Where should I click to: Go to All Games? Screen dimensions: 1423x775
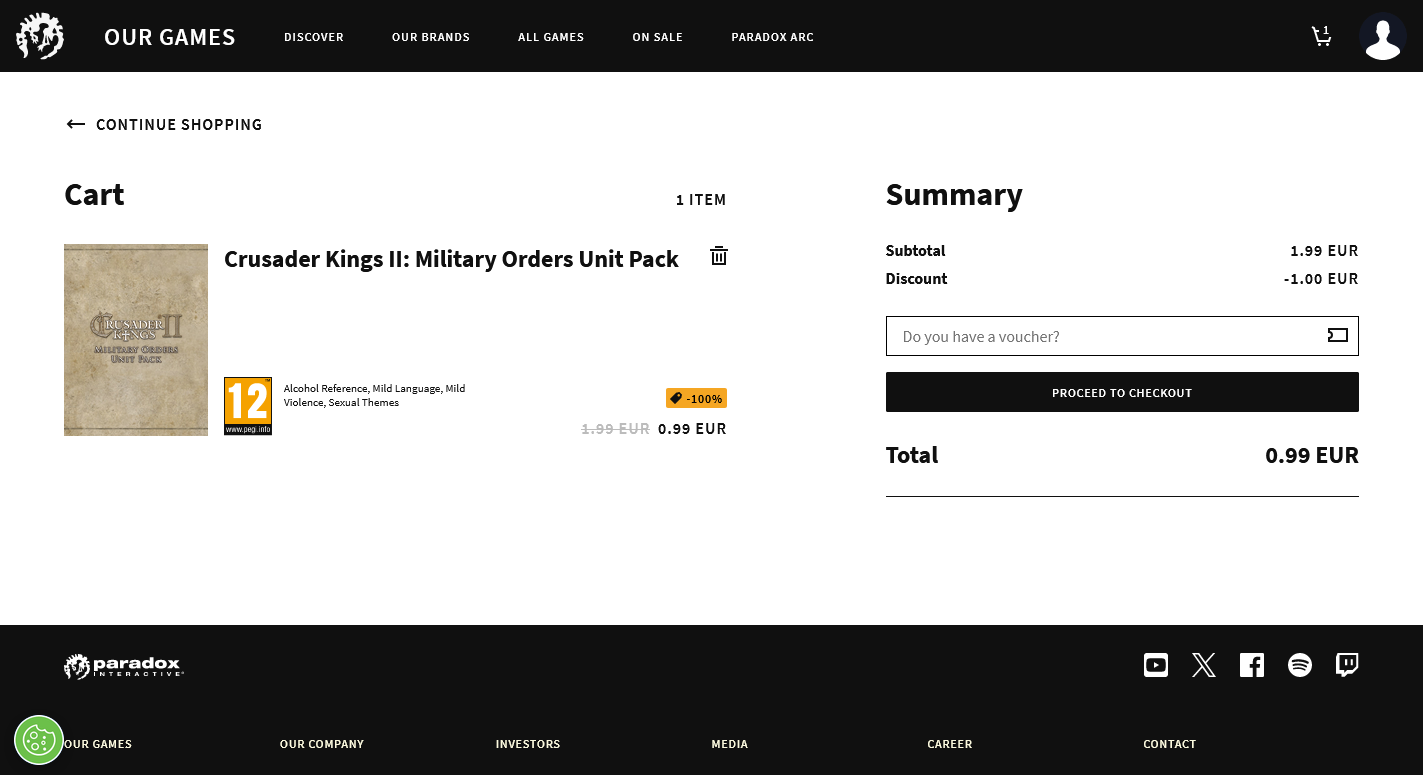click(x=550, y=37)
